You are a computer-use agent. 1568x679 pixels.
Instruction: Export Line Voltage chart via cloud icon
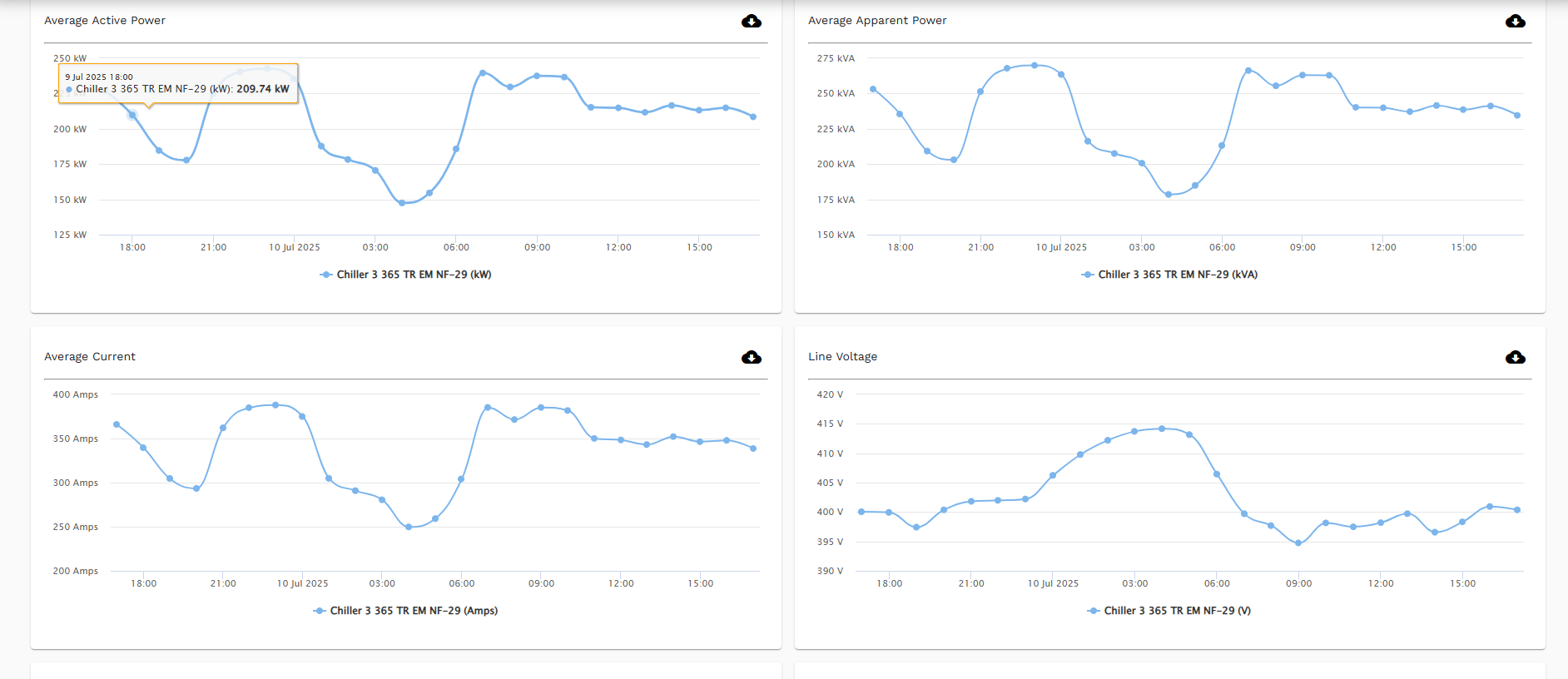point(1515,357)
